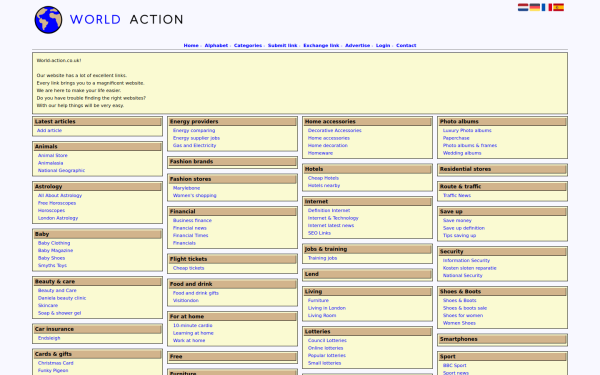Open the Daniela beauty clinic link
Screen dimensions: 600x375
click(x=62, y=298)
